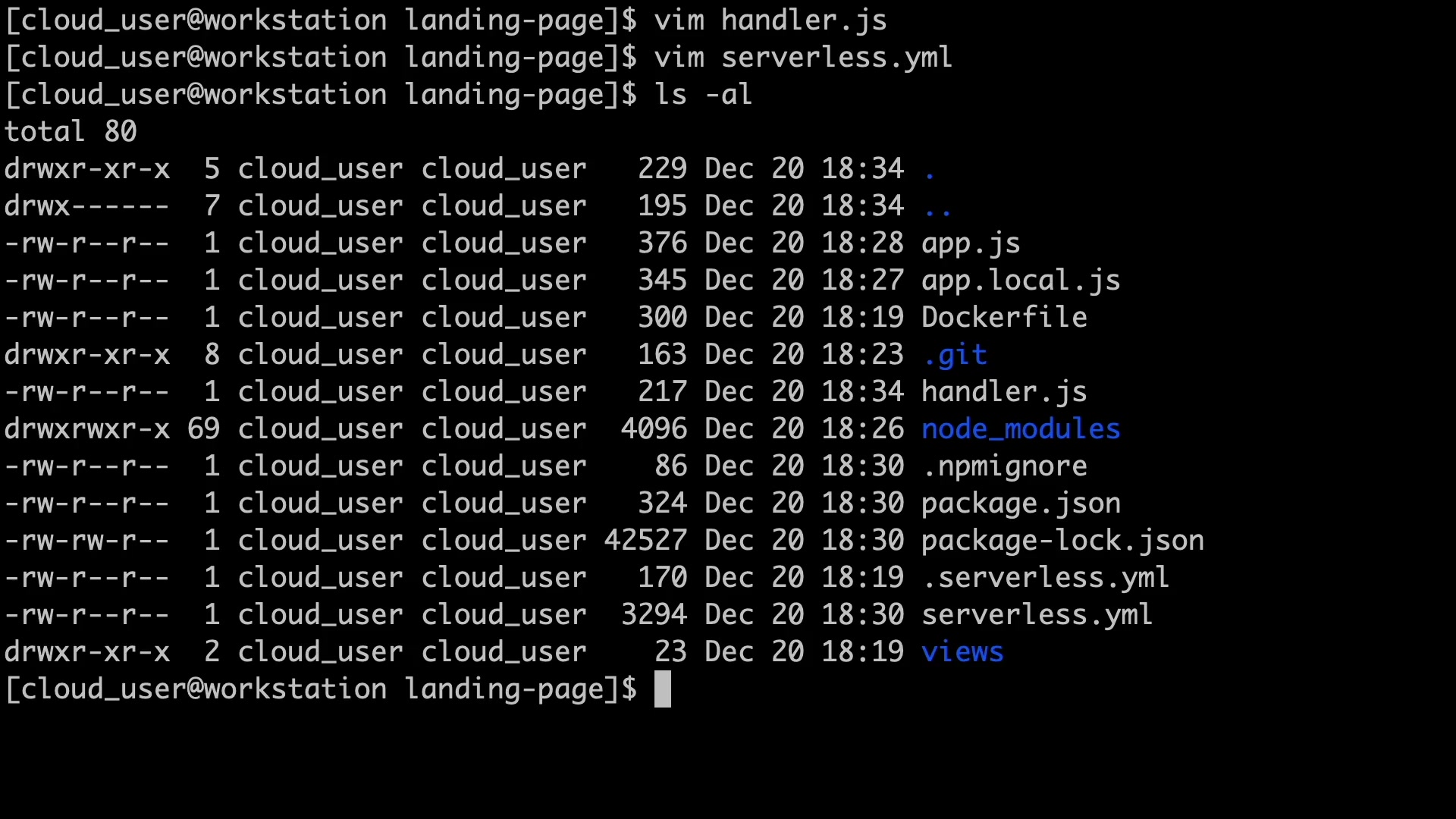Click the .git directory name
The image size is (1456, 819).
[955, 355]
